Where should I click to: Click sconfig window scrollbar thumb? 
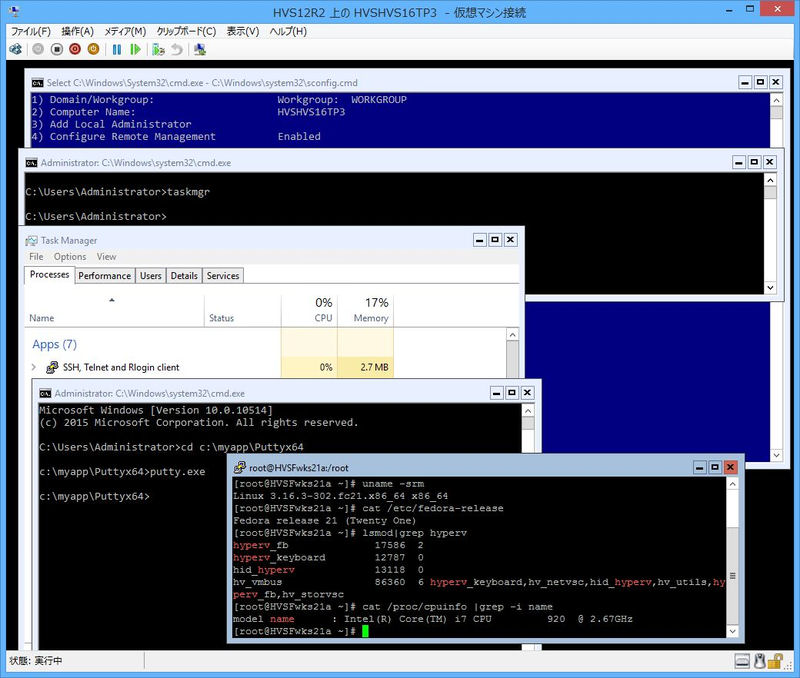tap(777, 112)
